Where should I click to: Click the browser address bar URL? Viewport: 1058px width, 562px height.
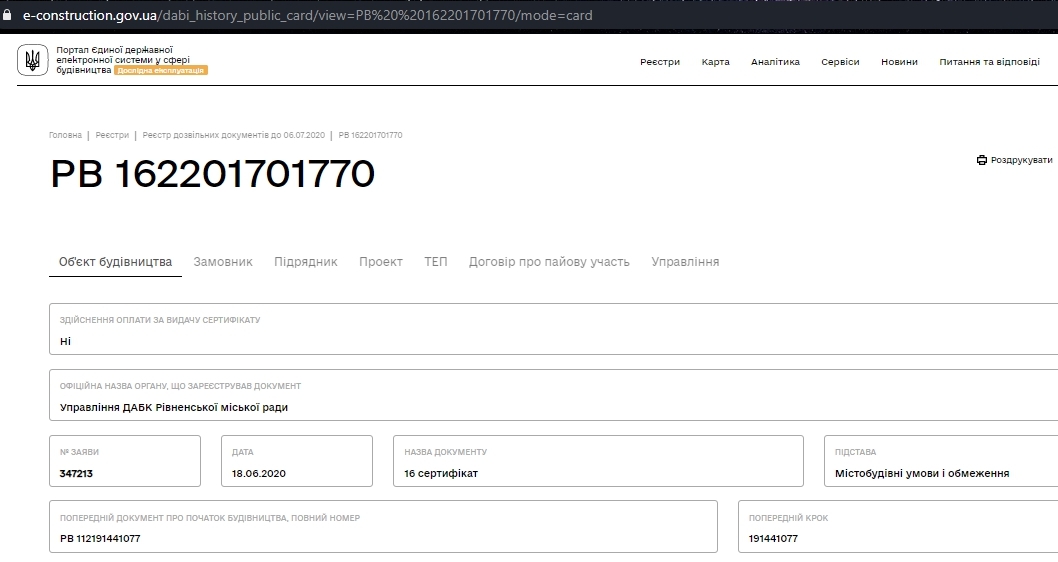tap(308, 15)
